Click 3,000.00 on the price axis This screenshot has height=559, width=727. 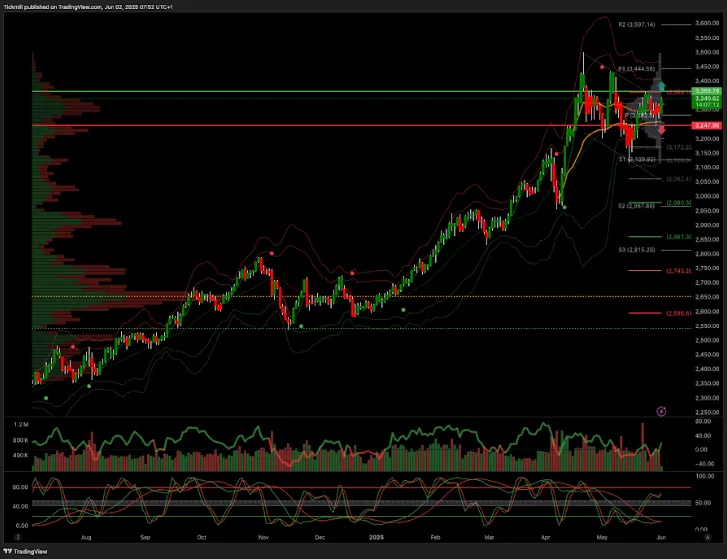(x=707, y=182)
